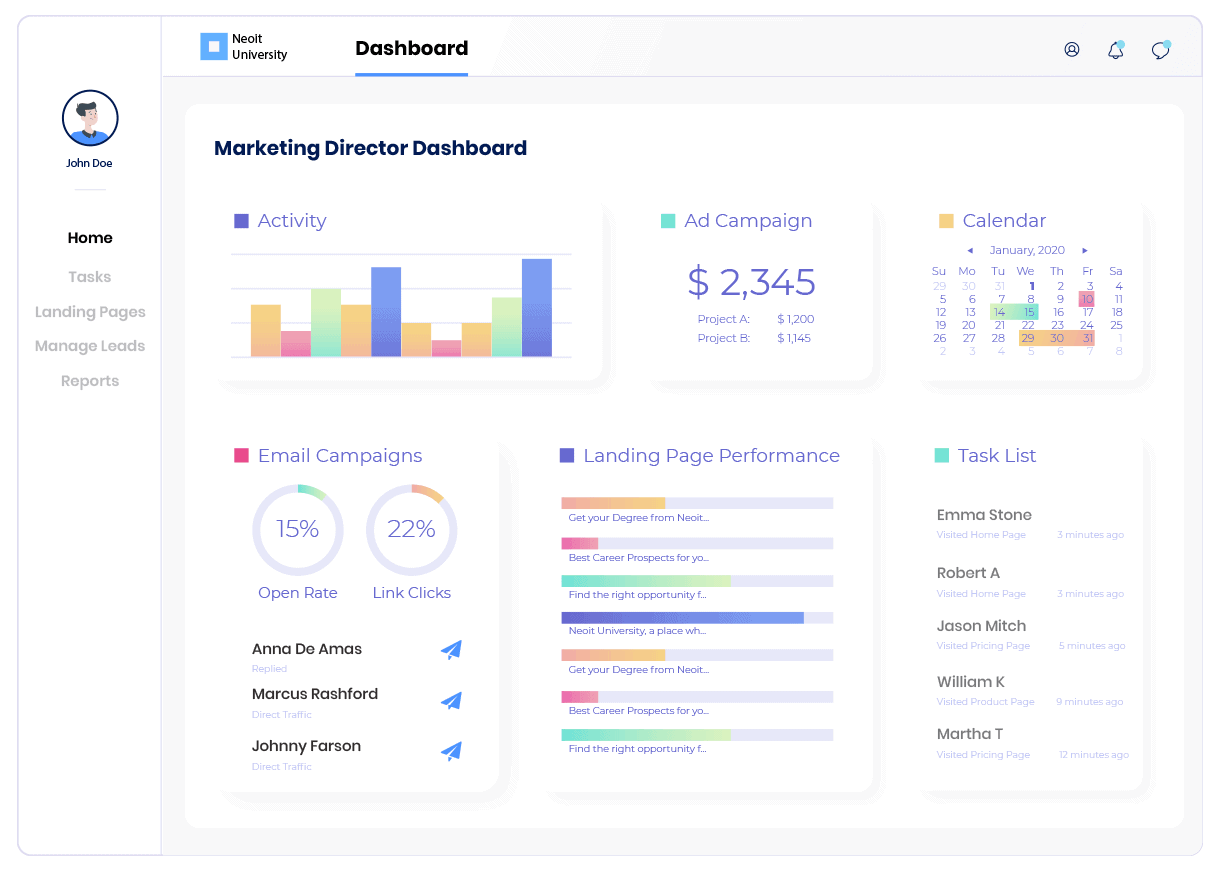Click the pink Email Campaigns square icon
1220x872 pixels.
241,456
